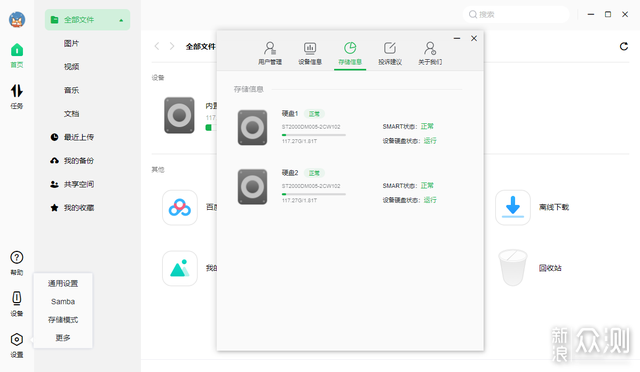This screenshot has width=640, height=372.
Task: Select the 关于我们 about us tab
Action: tap(430, 53)
